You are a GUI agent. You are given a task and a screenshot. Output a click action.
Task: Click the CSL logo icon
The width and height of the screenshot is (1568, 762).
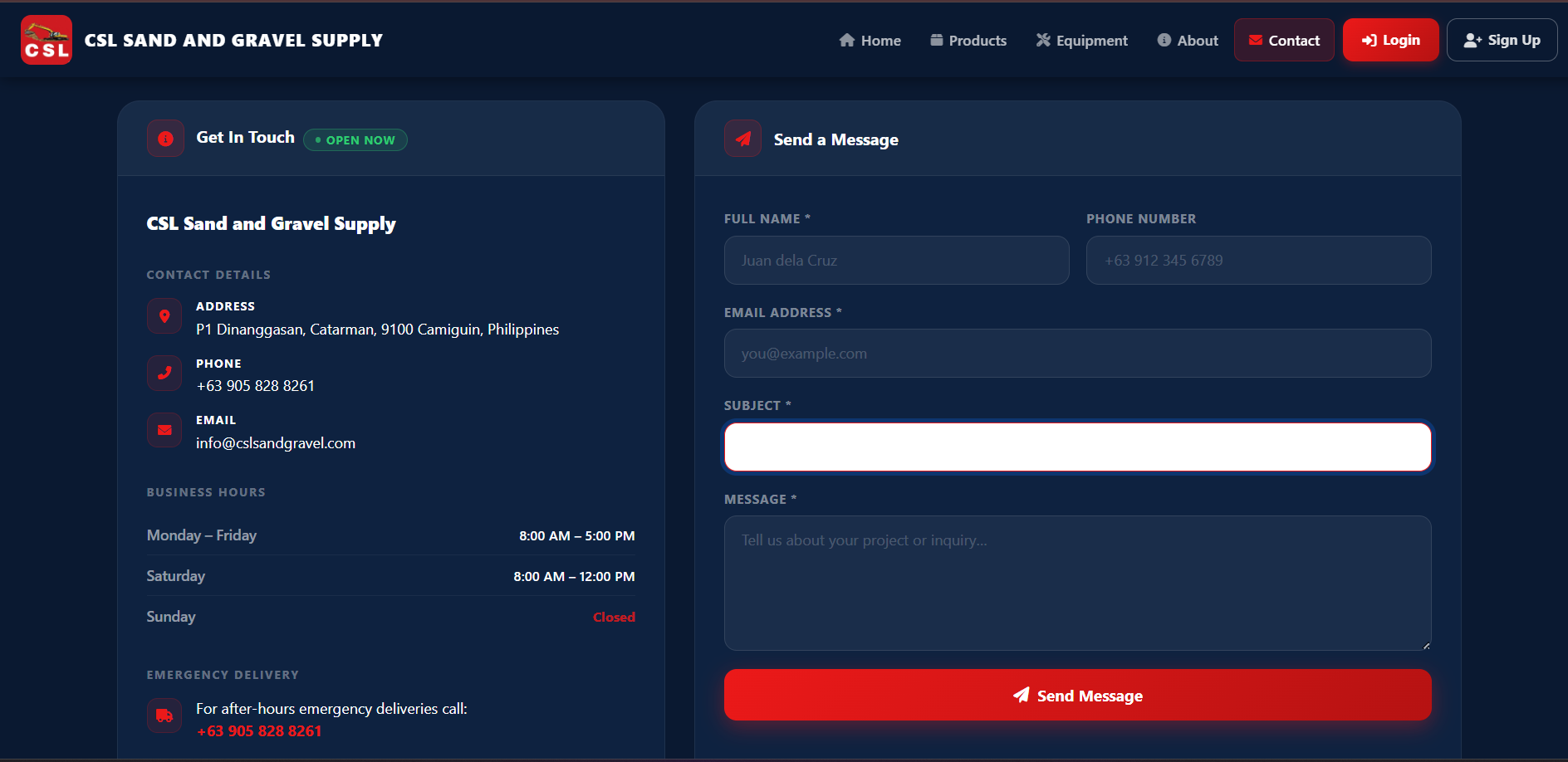coord(46,39)
